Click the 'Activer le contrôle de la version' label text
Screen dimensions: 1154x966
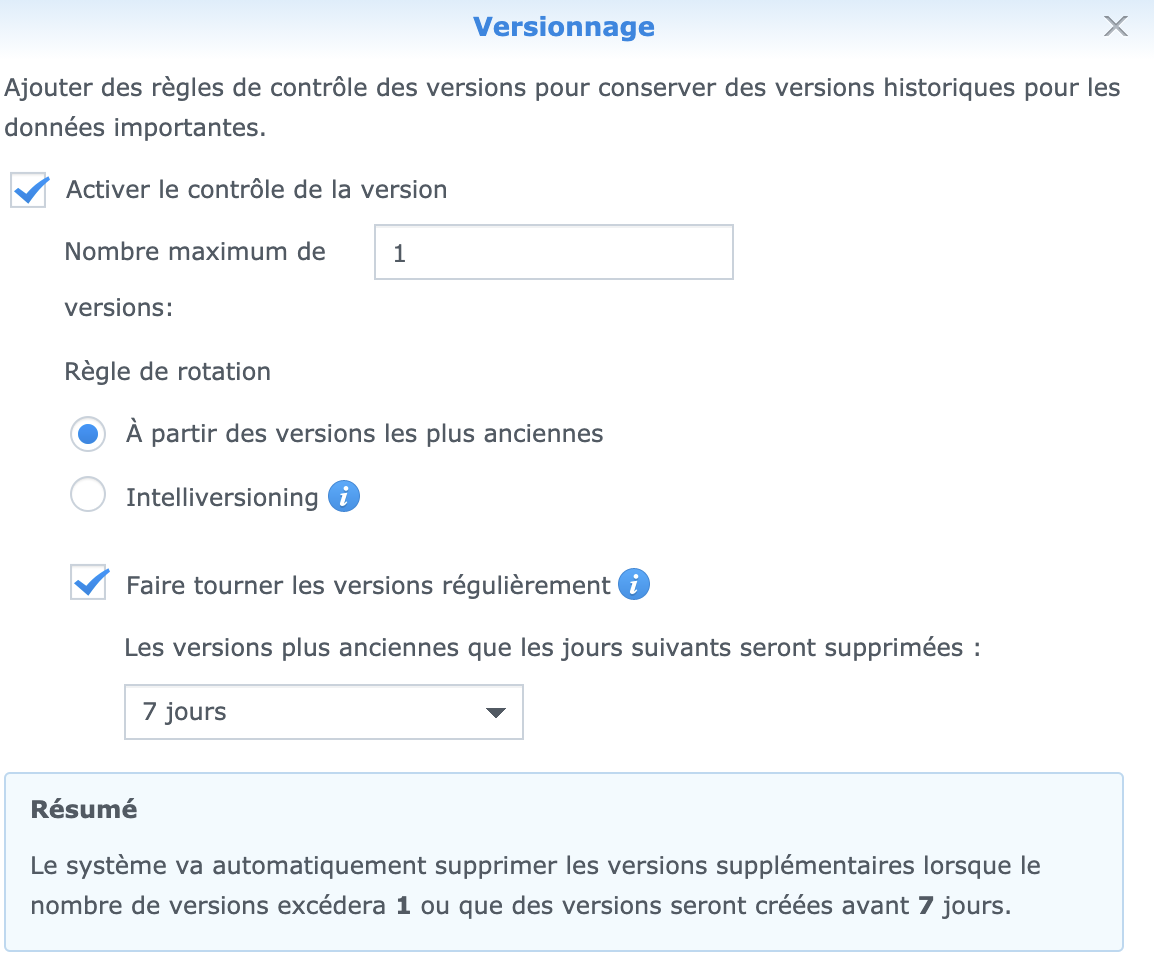pyautogui.click(x=256, y=190)
